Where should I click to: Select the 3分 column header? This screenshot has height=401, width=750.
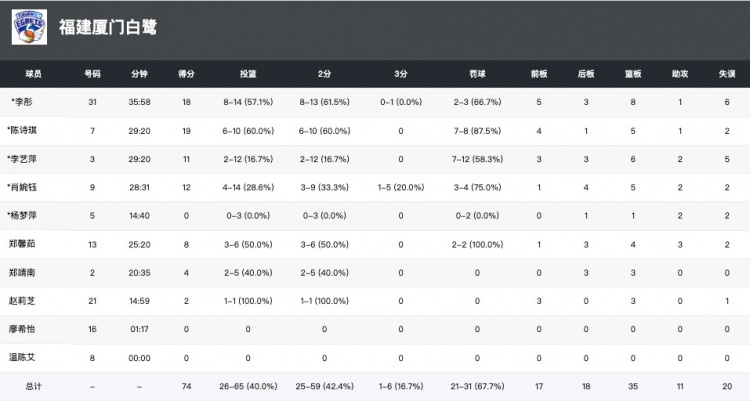point(400,74)
